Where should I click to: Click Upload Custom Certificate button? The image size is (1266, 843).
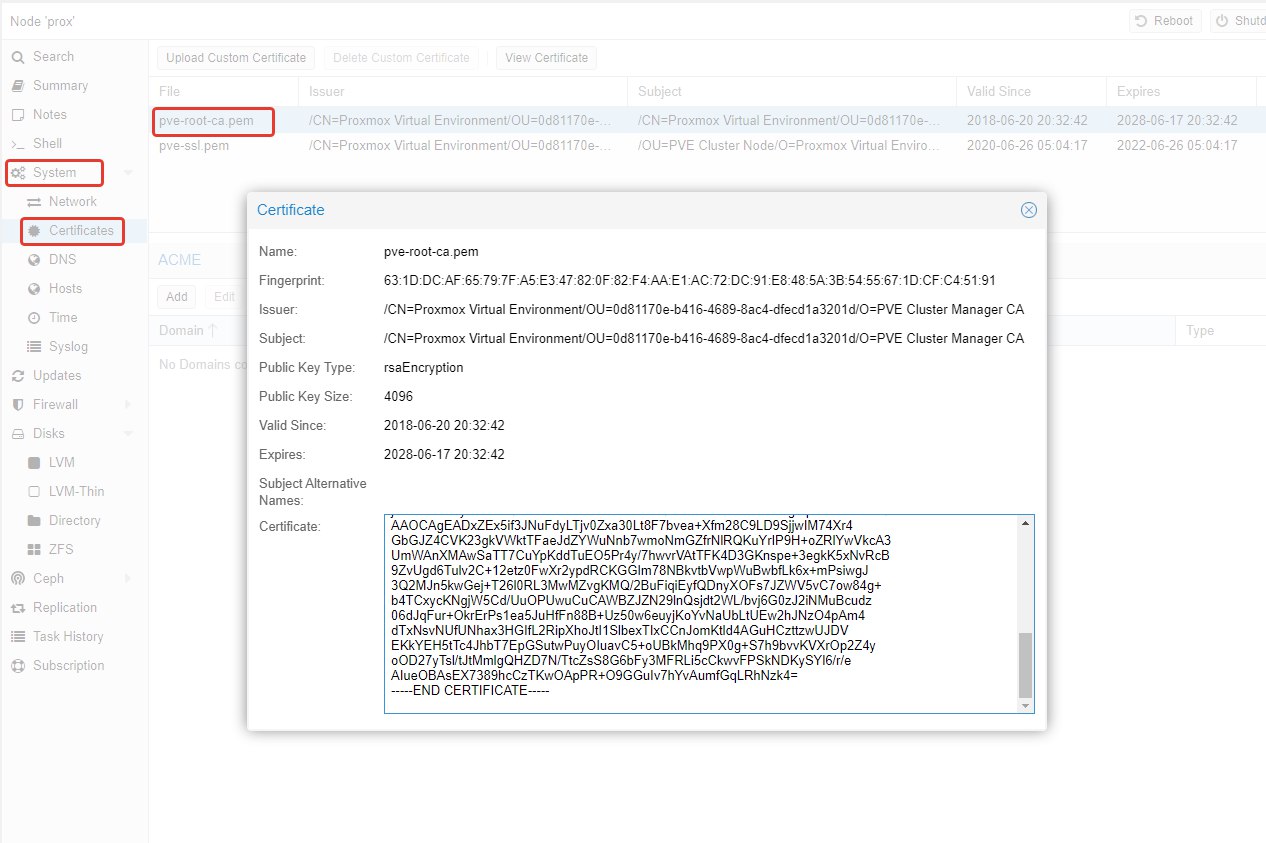tap(236, 58)
